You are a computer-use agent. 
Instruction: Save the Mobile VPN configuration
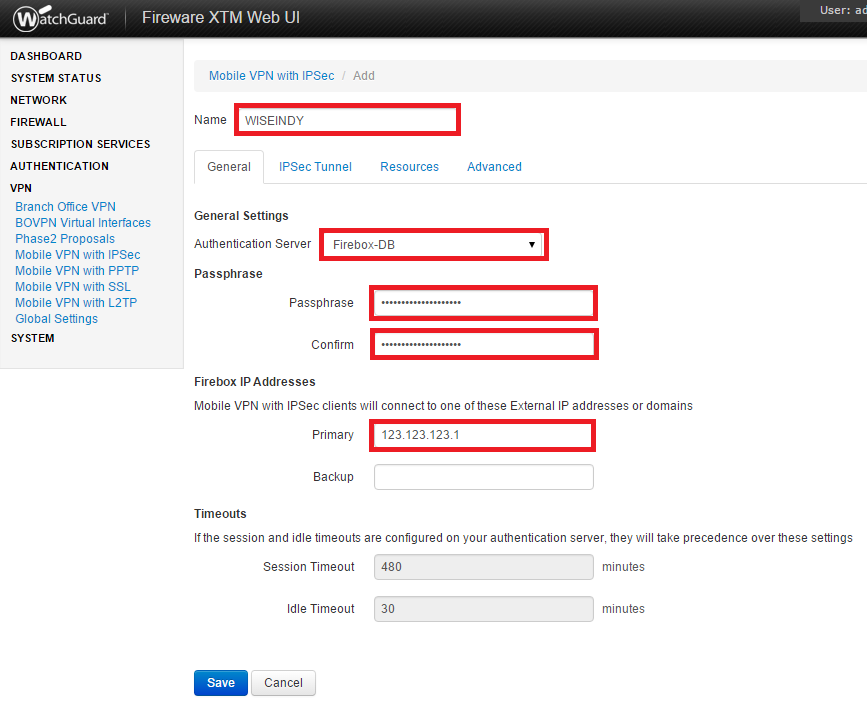pos(221,683)
